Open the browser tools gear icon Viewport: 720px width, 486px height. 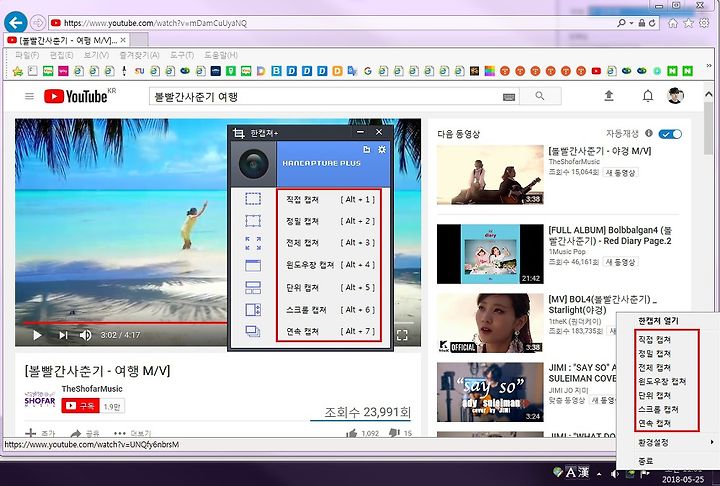coord(704,23)
